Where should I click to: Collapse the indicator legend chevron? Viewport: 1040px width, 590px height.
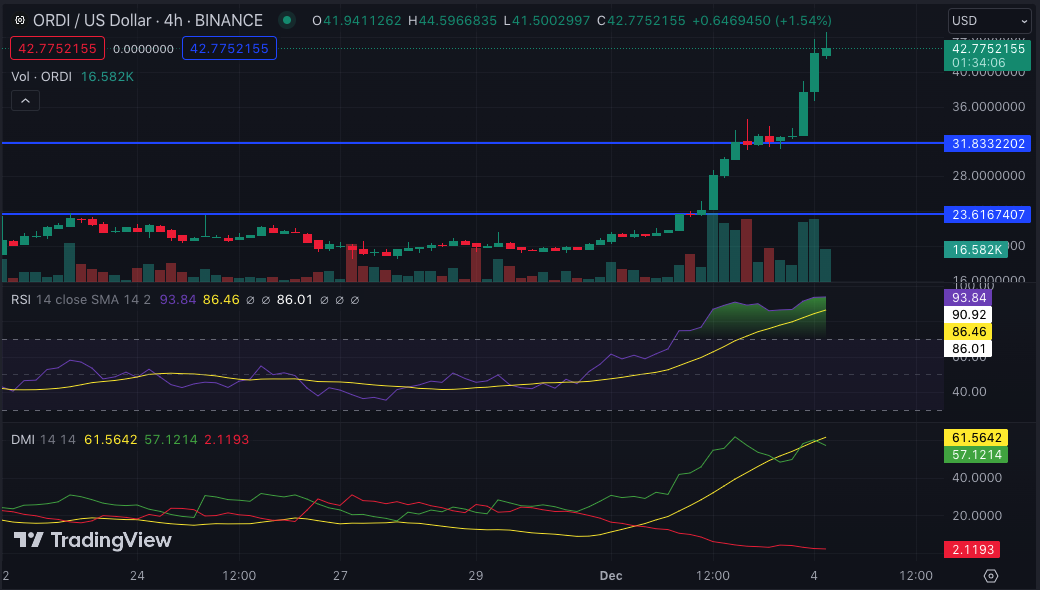[25, 101]
